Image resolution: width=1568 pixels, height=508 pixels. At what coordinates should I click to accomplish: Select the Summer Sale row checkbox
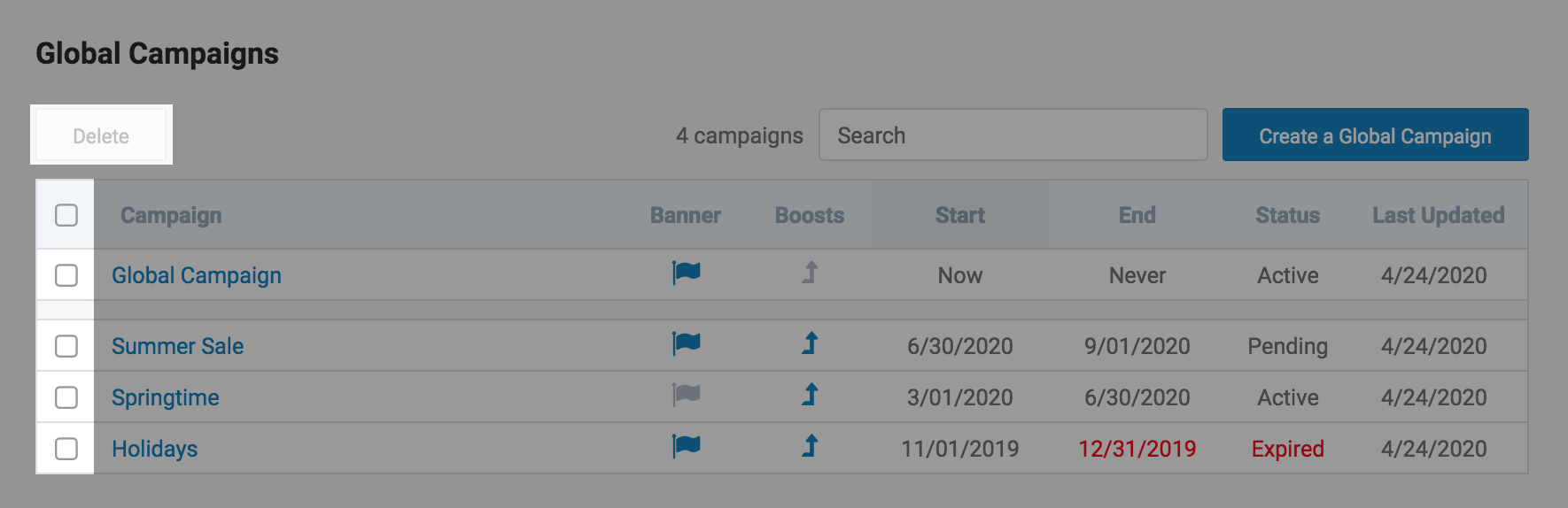pos(66,346)
